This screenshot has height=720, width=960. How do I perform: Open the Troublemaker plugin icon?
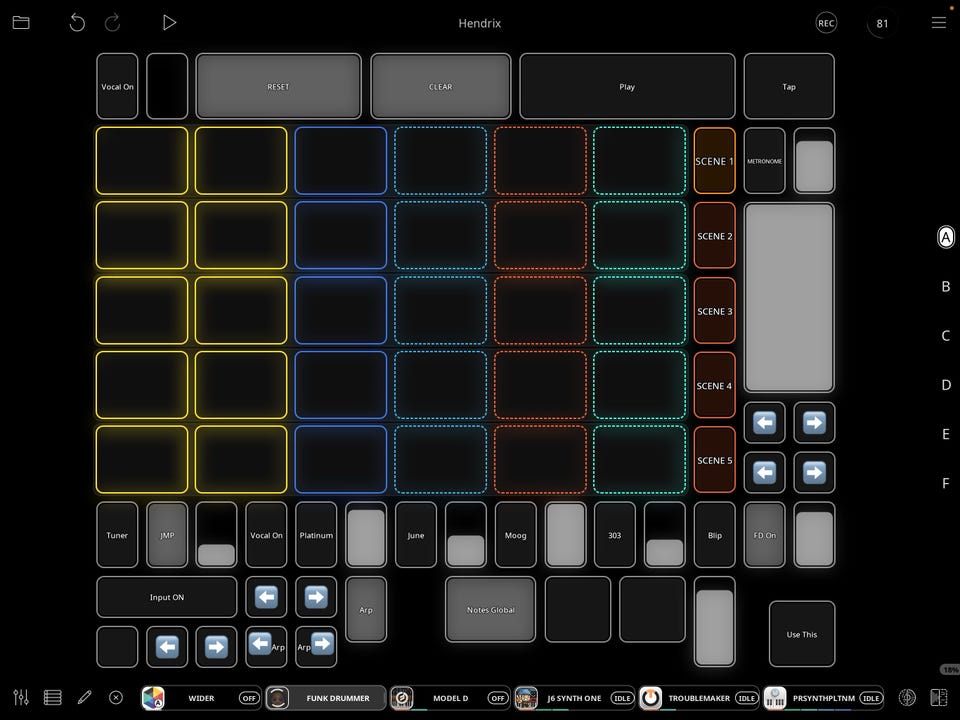coord(650,698)
